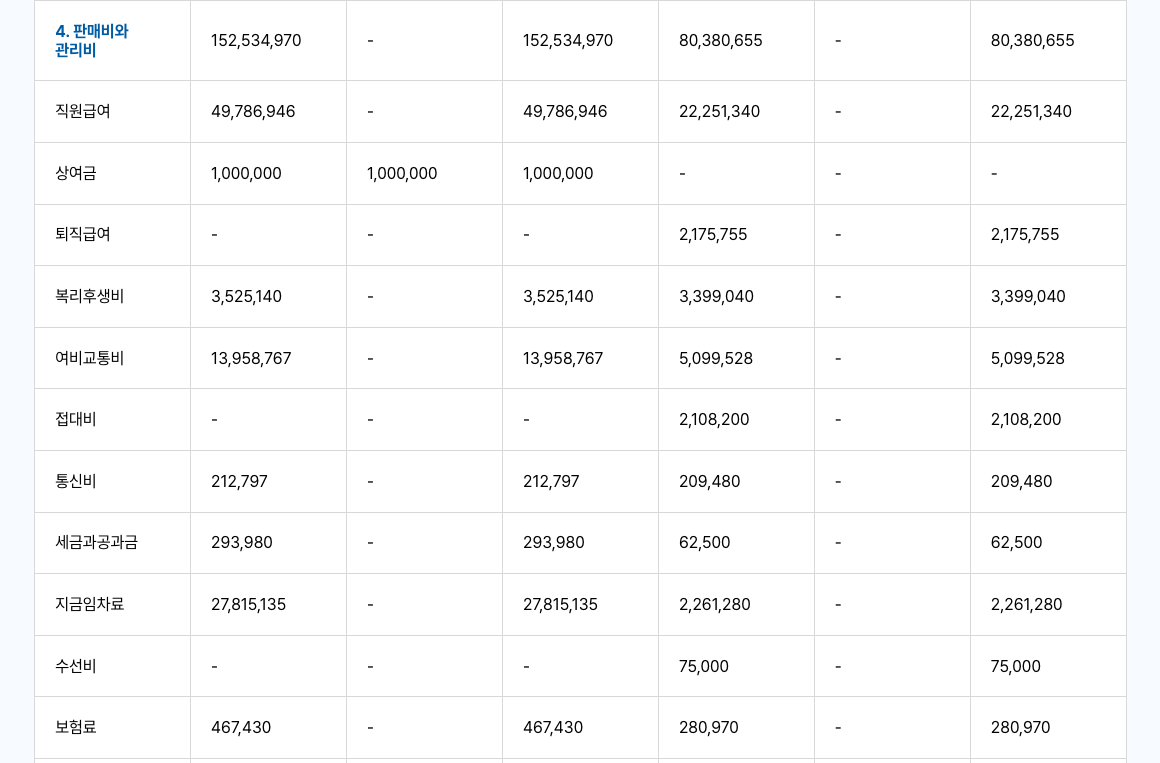Select the 접대비 row label
Screen dimensions: 1160x763
[x=76, y=419]
